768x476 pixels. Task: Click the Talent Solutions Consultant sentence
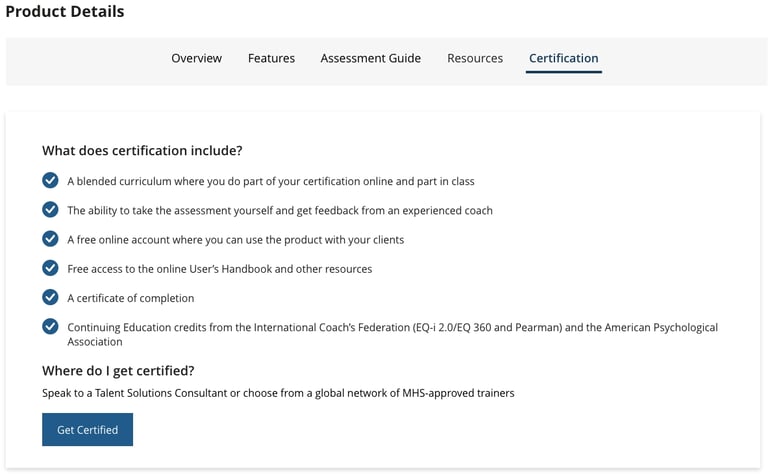[x=278, y=393]
